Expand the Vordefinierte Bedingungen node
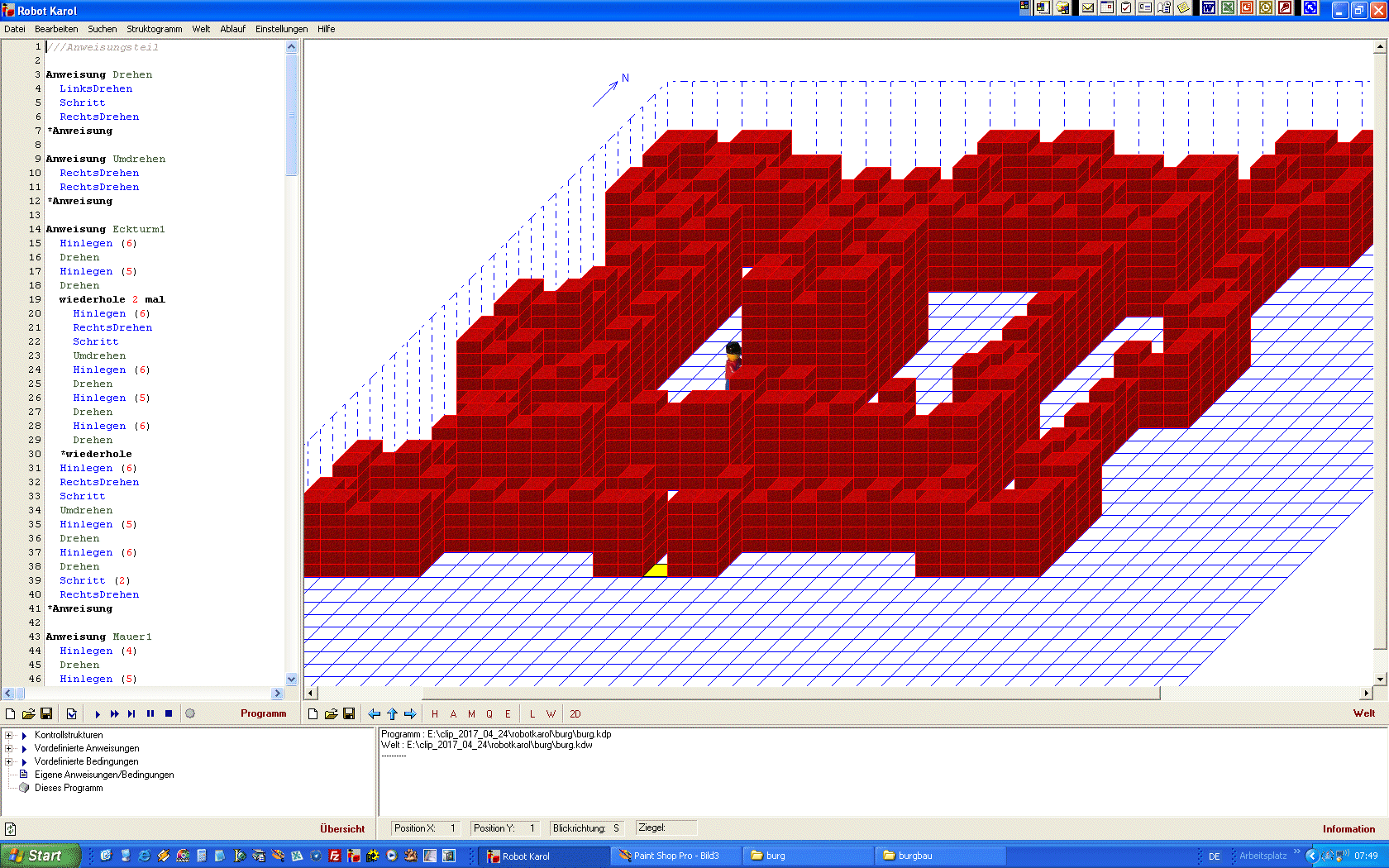The width and height of the screenshot is (1389, 868). click(x=9, y=761)
